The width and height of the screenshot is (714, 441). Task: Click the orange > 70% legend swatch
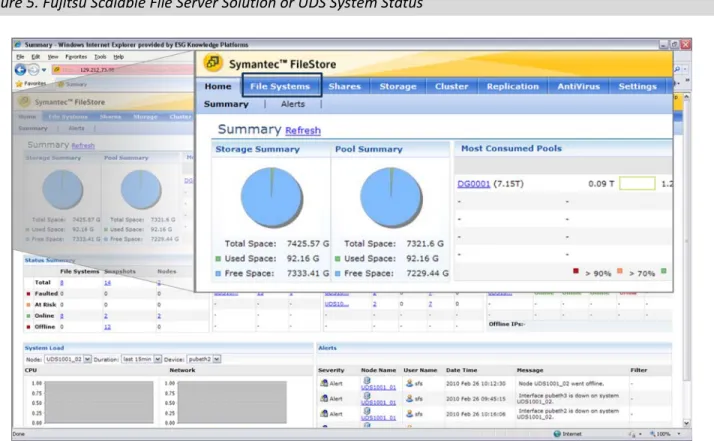pyautogui.click(x=620, y=271)
